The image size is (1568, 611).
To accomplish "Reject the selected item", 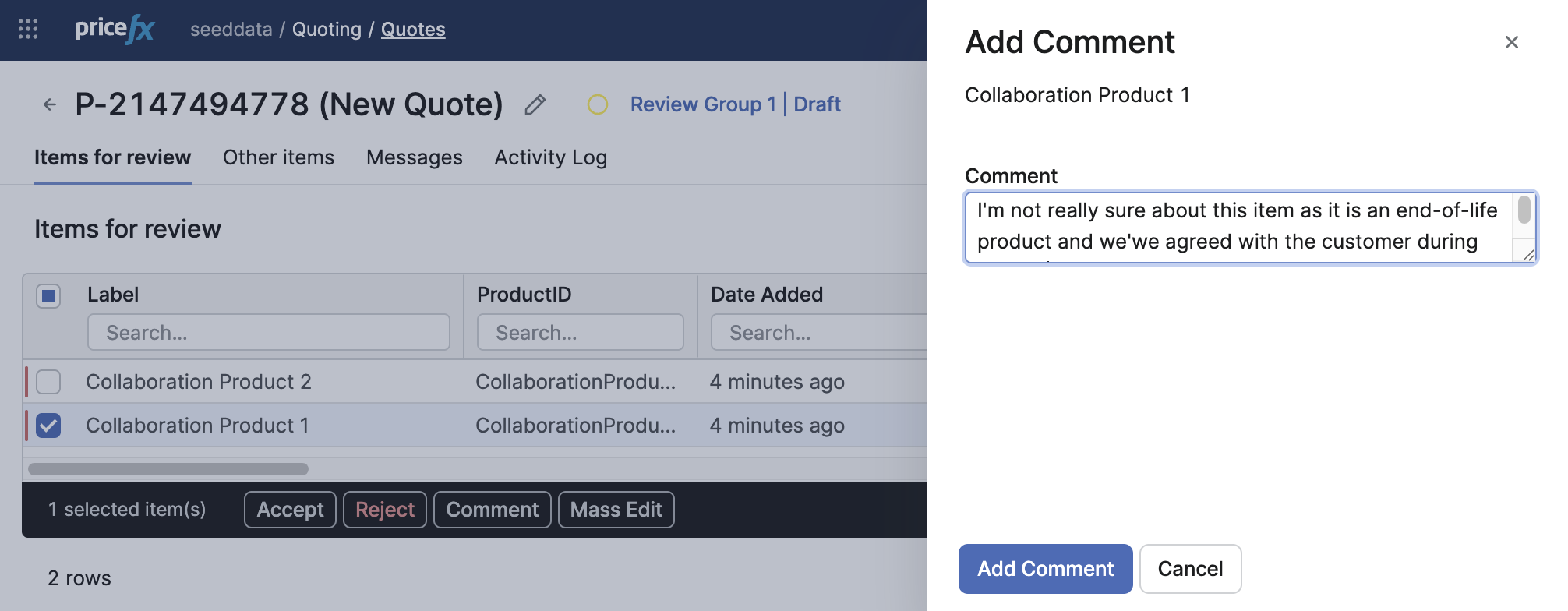I will coord(384,510).
